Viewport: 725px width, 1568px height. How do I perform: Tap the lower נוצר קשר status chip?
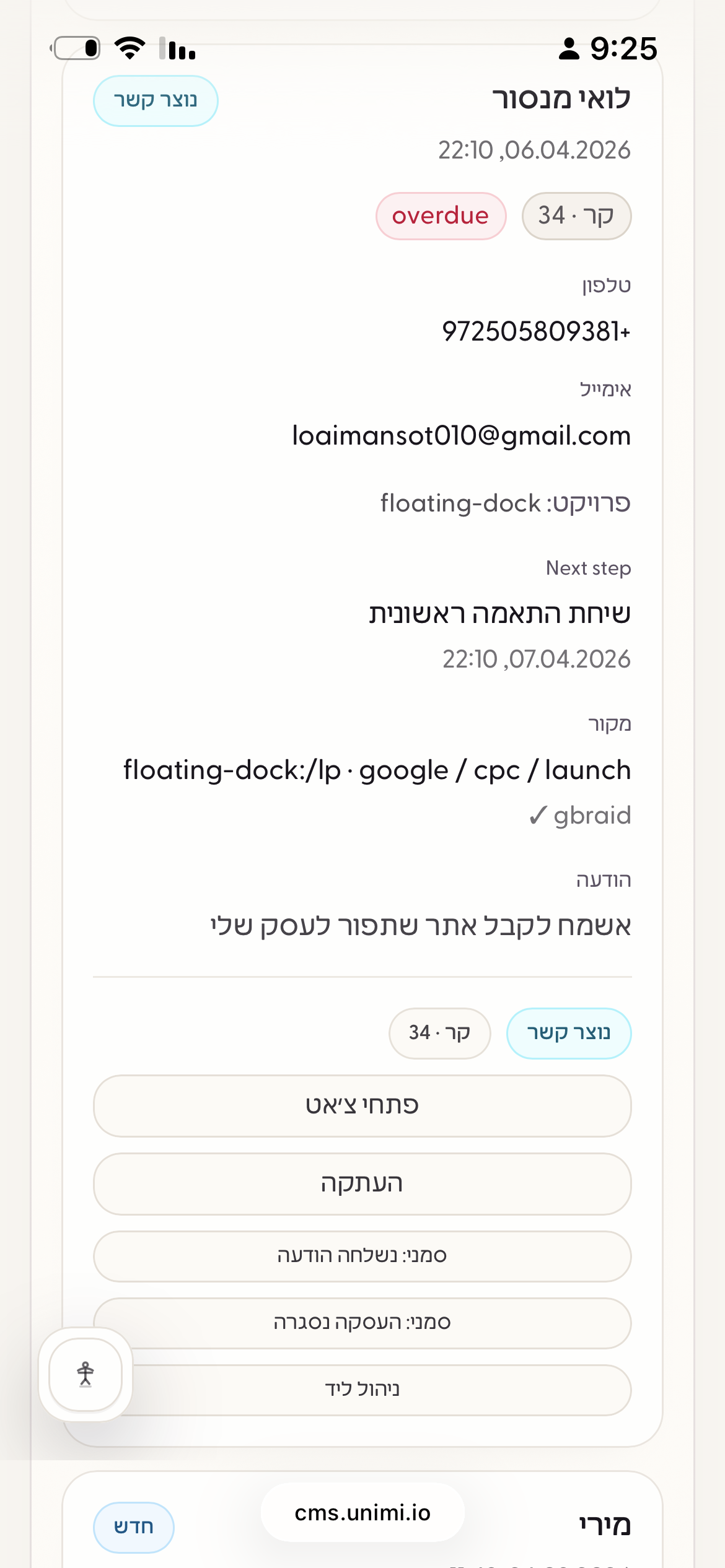coord(568,1033)
